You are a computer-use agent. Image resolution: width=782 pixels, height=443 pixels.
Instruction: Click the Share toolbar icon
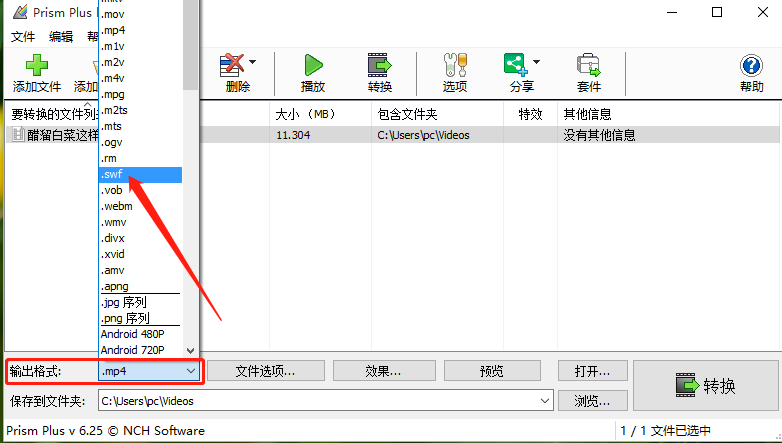[516, 65]
